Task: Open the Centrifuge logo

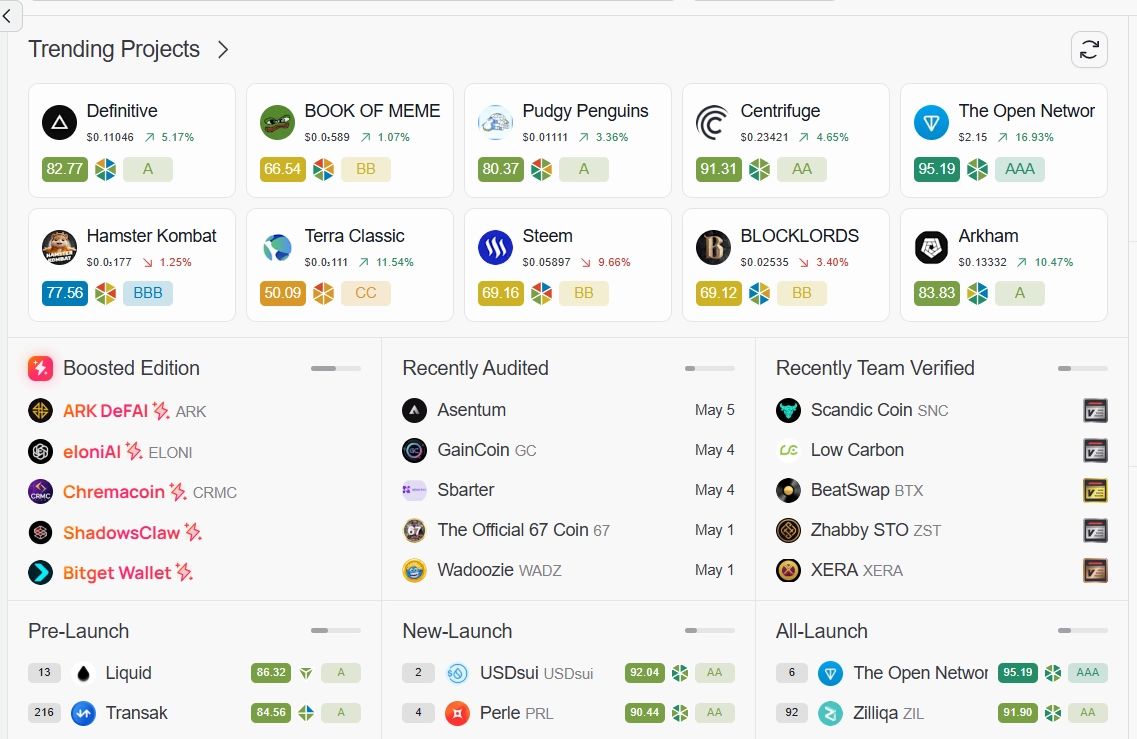Action: click(x=714, y=123)
